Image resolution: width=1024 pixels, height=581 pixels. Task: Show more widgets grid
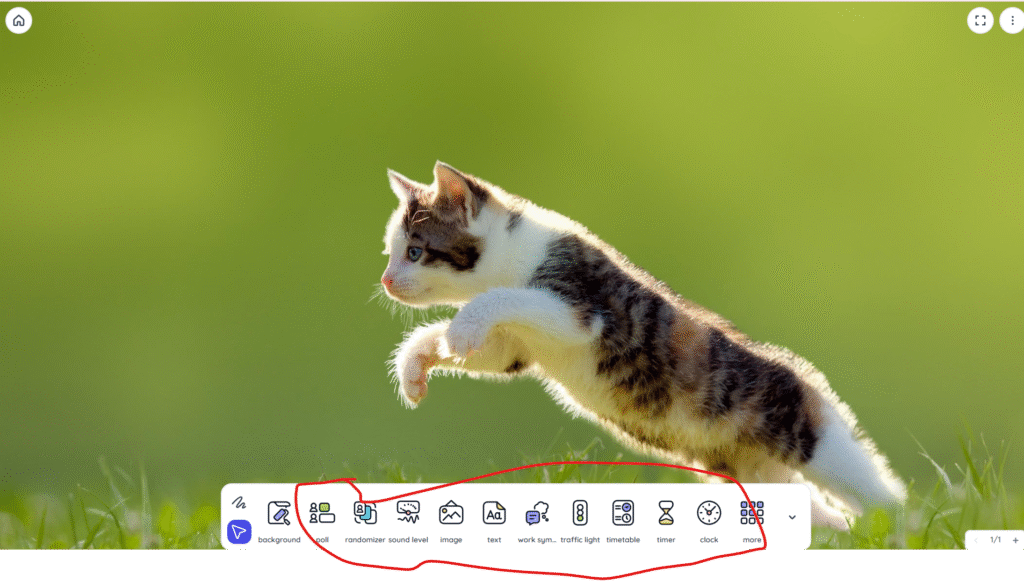[752, 514]
